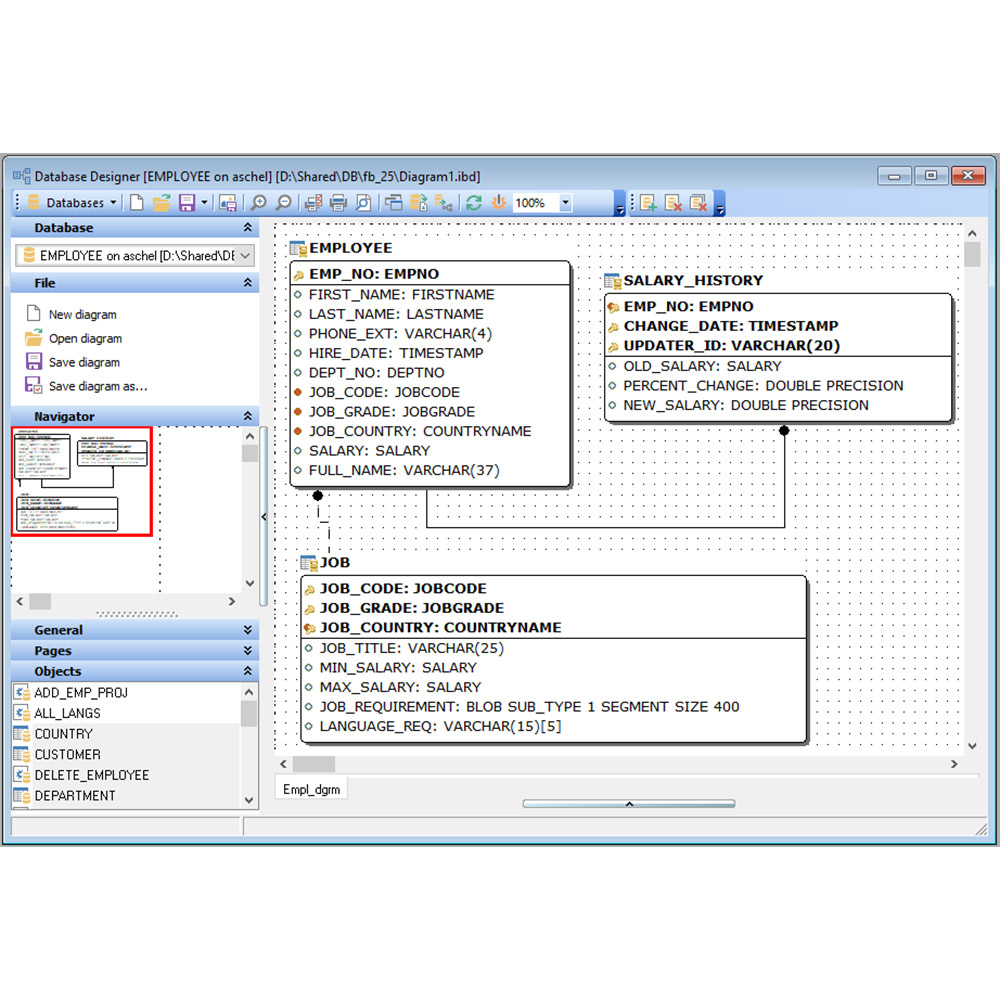Click the New diagram toolbar icon
Image resolution: width=1000 pixels, height=1000 pixels.
coord(136,203)
